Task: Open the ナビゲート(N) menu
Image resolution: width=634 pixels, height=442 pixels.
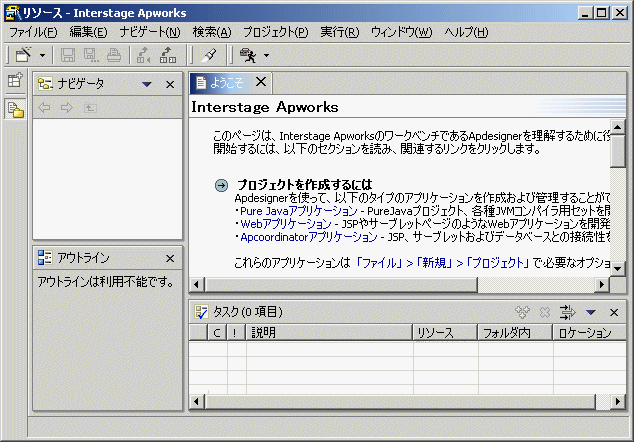Action: (x=150, y=32)
